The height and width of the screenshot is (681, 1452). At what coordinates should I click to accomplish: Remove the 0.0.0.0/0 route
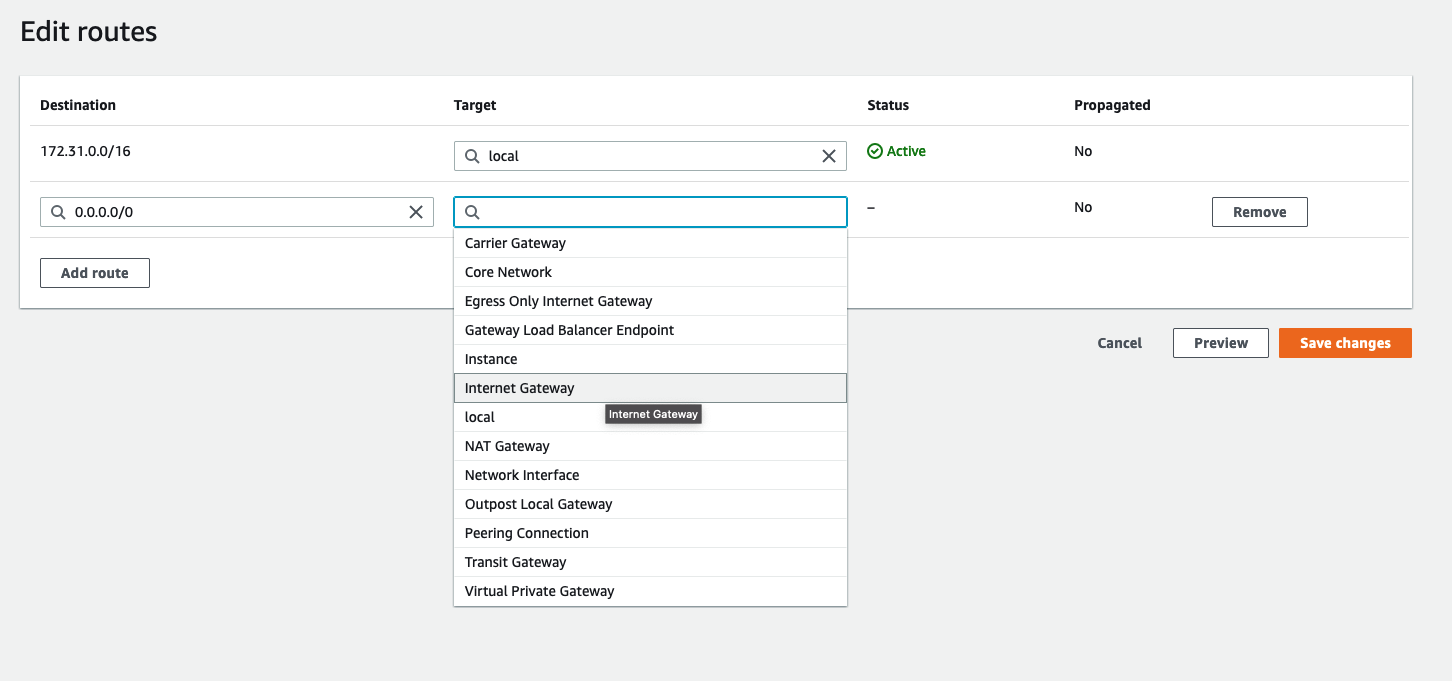click(x=1259, y=212)
